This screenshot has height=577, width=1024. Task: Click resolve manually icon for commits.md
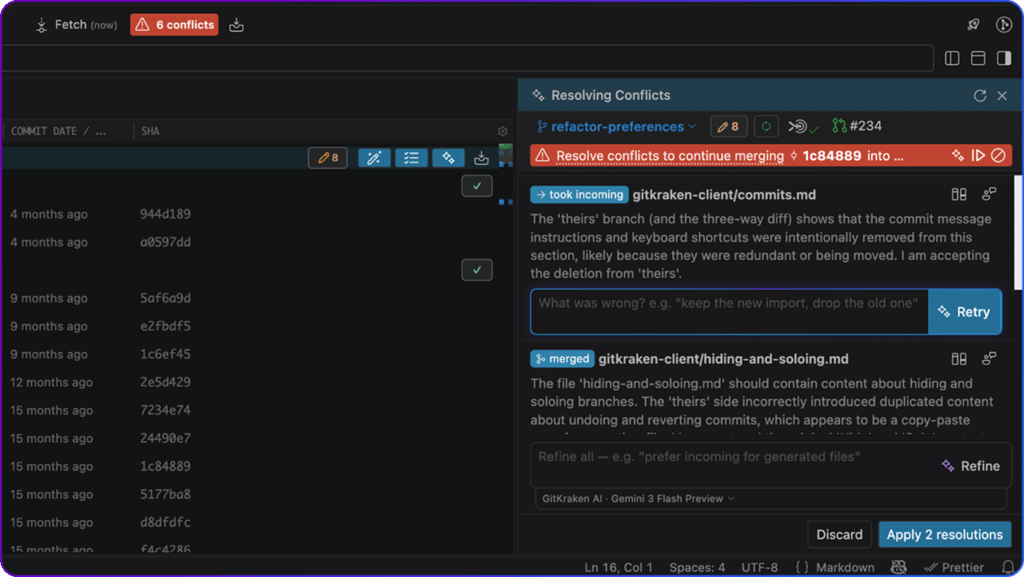point(989,195)
